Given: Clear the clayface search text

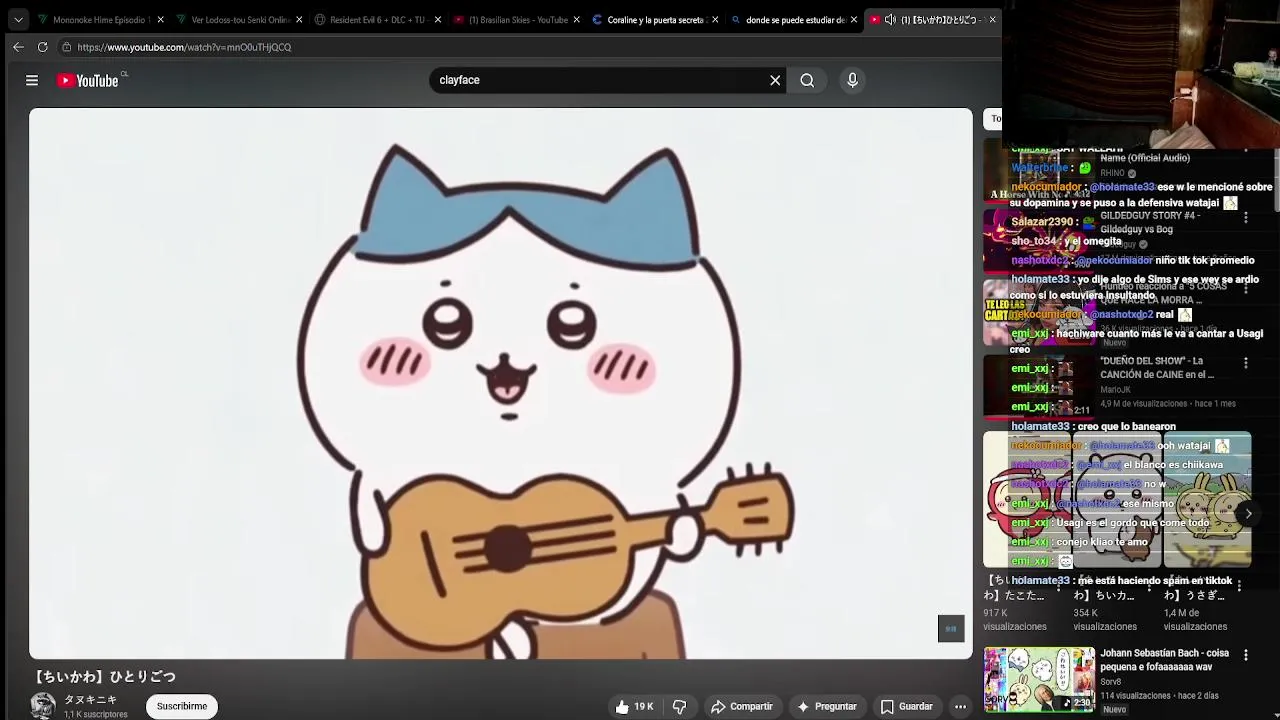Looking at the screenshot, I should point(775,80).
